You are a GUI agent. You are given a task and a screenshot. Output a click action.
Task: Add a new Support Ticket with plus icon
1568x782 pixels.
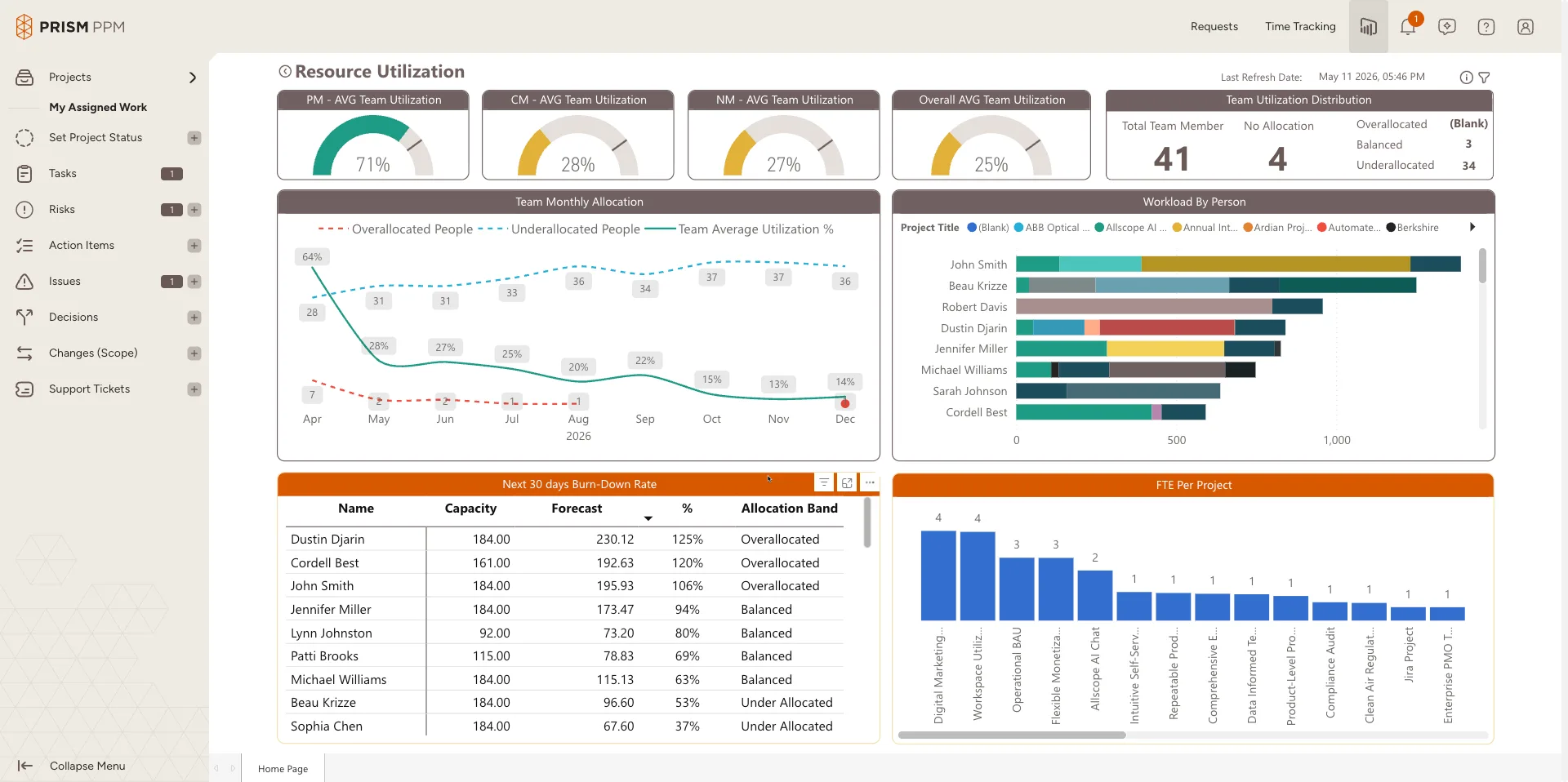(194, 389)
